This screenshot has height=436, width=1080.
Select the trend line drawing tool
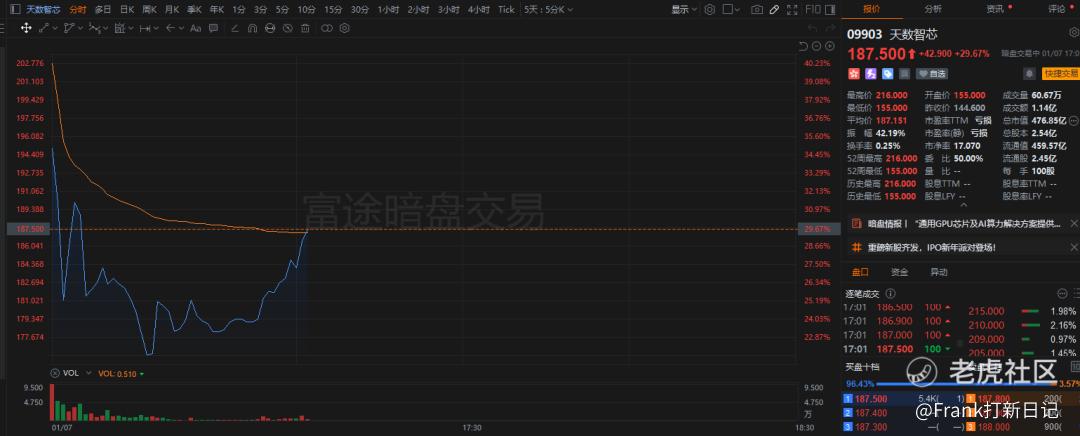click(x=43, y=28)
